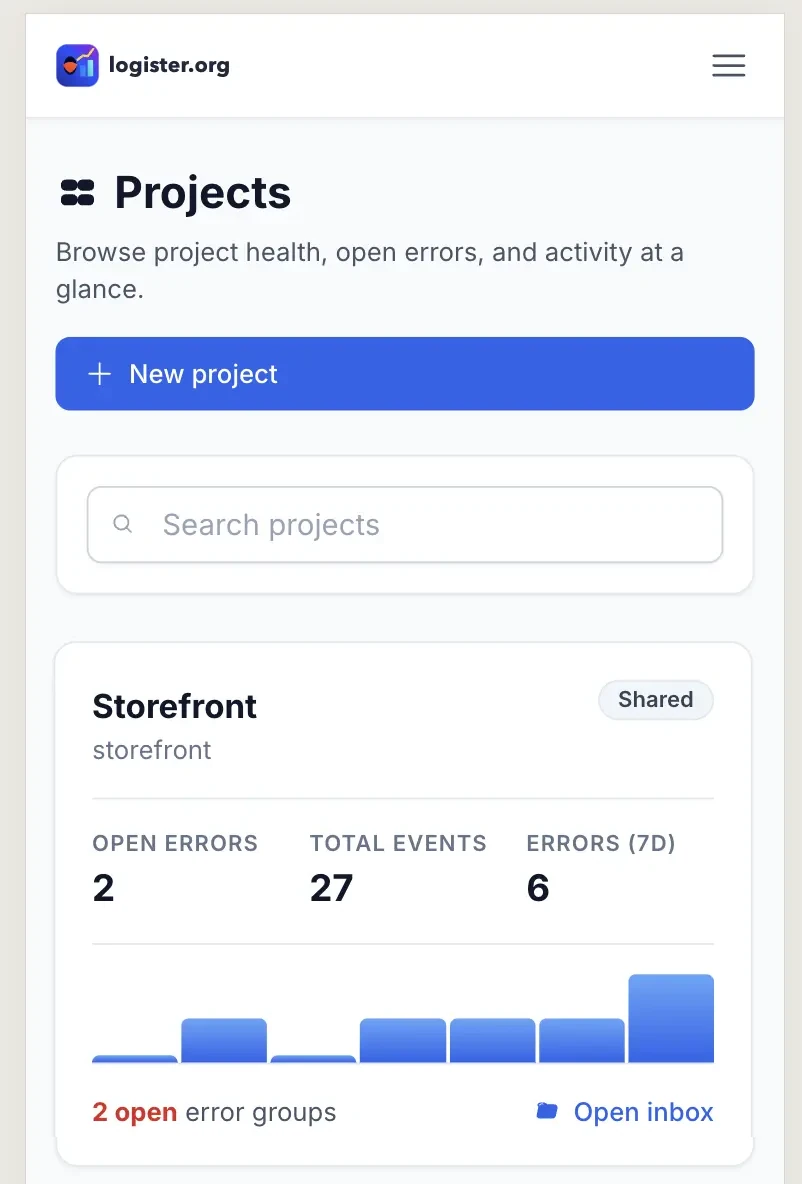Select the Total Events value 27
Viewport: 802px width, 1184px height.
[331, 888]
